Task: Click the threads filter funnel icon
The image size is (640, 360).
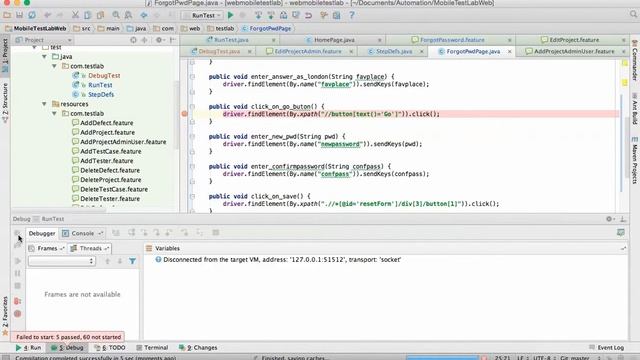Action: pyautogui.click(x=133, y=261)
